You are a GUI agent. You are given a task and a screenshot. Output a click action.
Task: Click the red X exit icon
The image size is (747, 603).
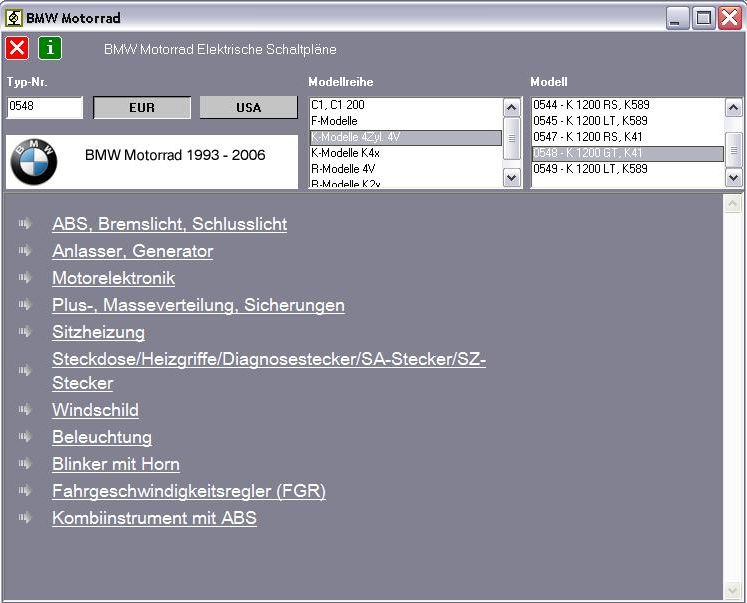coord(17,48)
